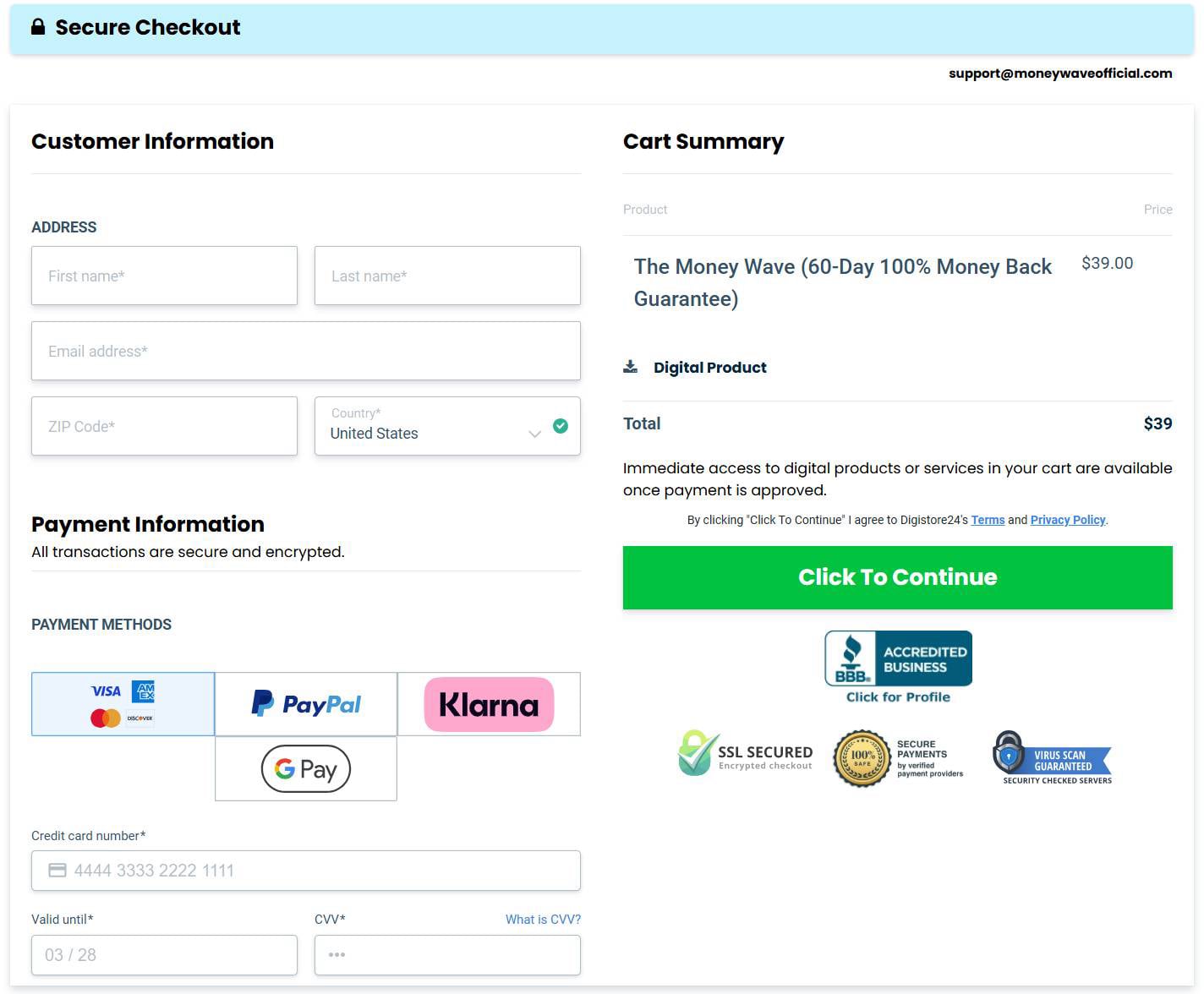Open the Country dropdown selector
The width and height of the screenshot is (1204, 994).
pos(534,434)
